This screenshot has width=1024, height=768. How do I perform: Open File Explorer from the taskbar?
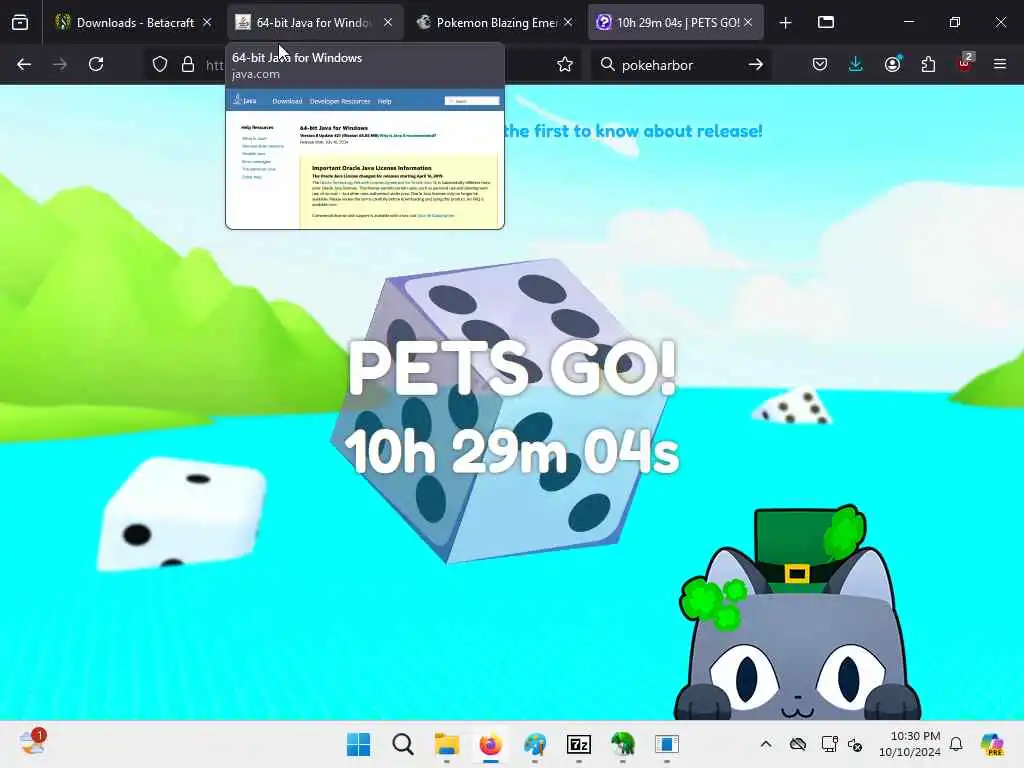(447, 744)
